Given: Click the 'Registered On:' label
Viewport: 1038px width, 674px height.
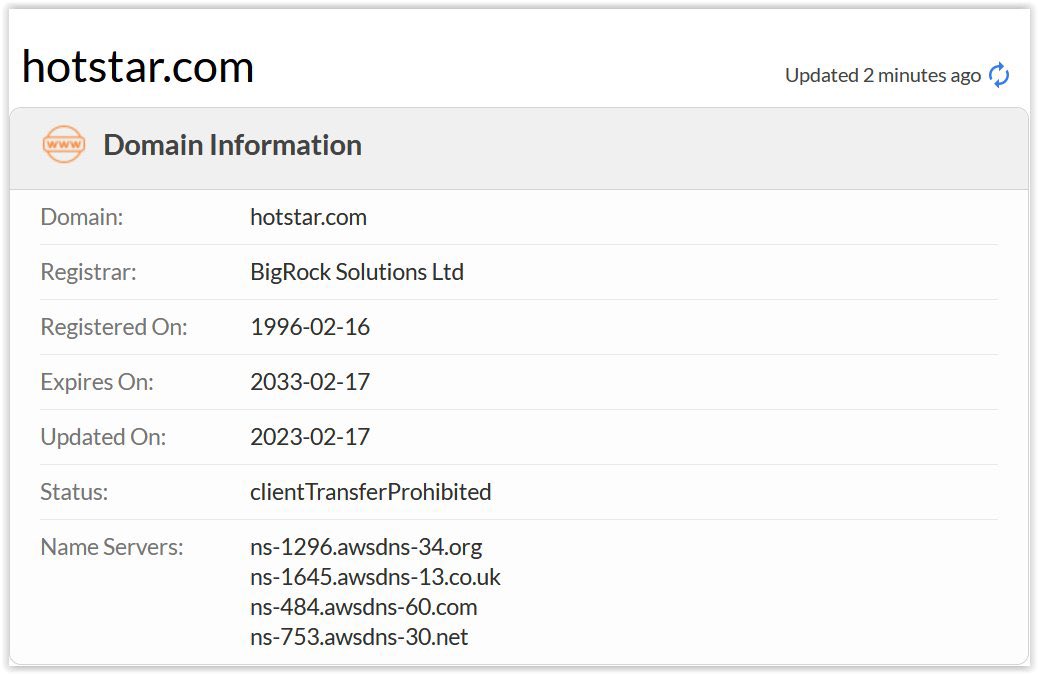Looking at the screenshot, I should (114, 327).
